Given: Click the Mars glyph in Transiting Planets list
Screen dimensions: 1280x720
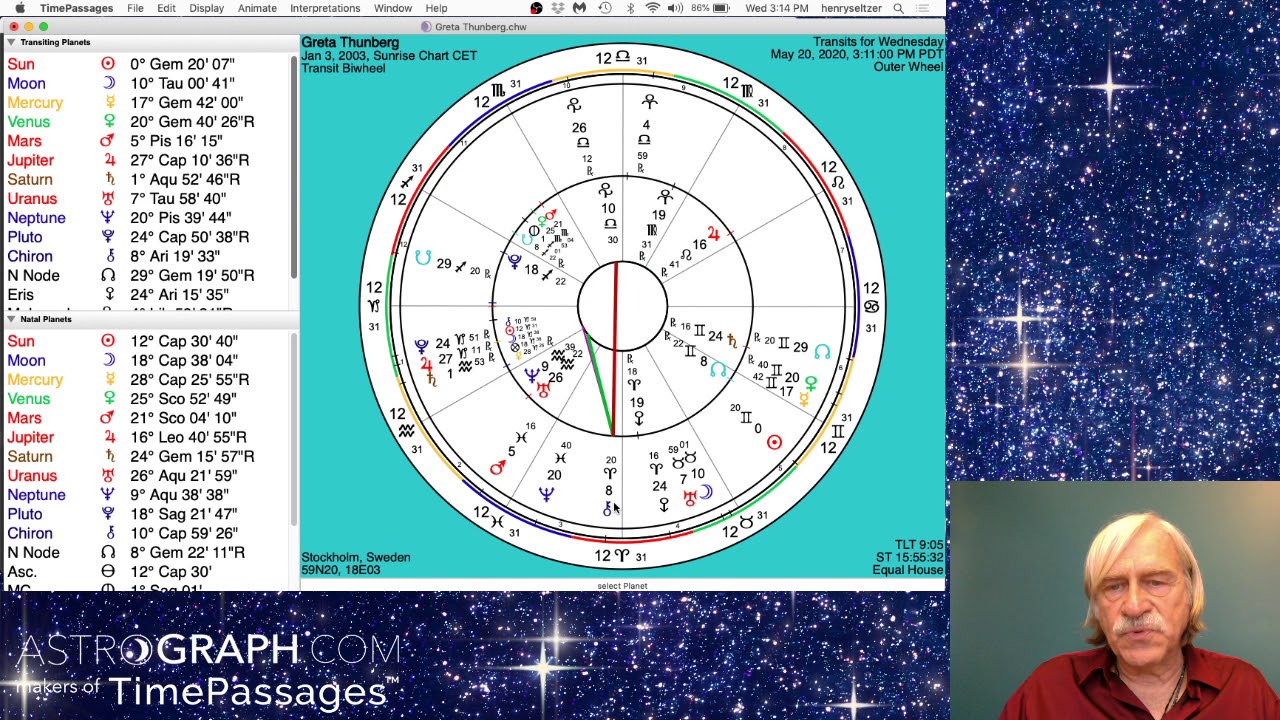Looking at the screenshot, I should click(x=108, y=141).
